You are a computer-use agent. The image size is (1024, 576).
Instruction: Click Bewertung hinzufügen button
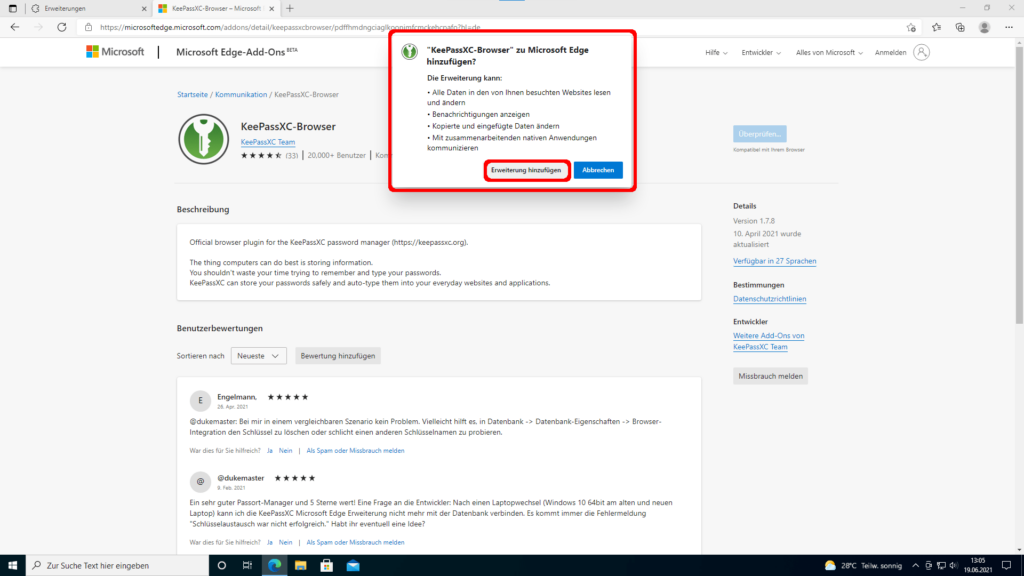tap(338, 356)
